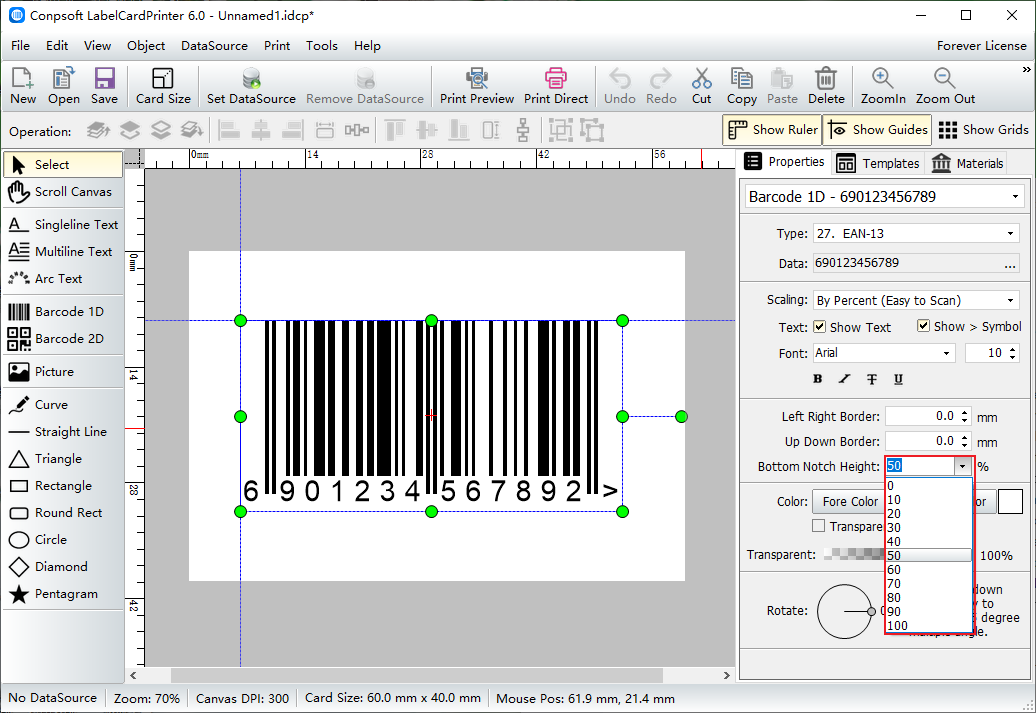Click the Rotate dial control
This screenshot has height=713, width=1036.
click(x=844, y=611)
